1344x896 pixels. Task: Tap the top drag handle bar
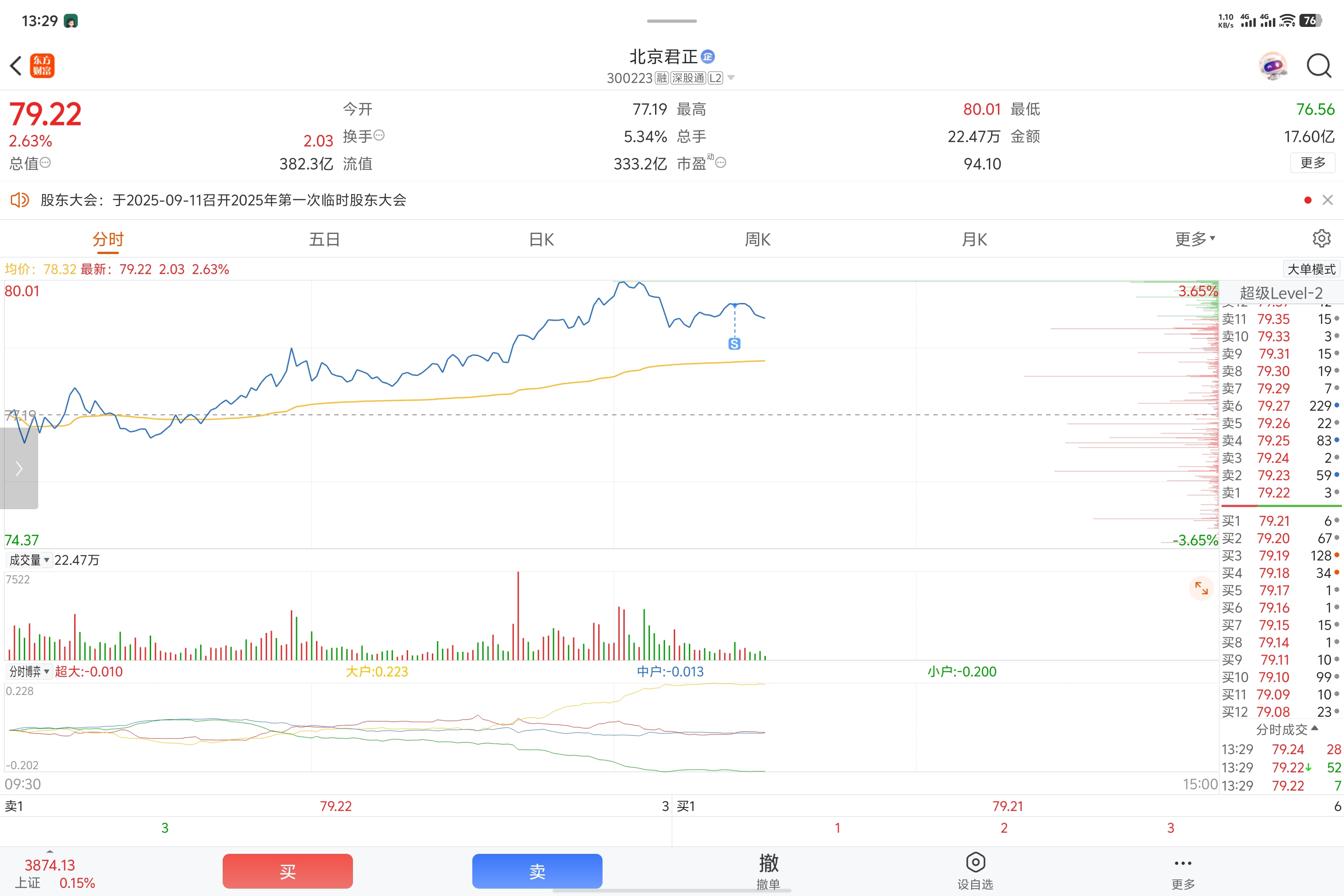pyautogui.click(x=672, y=21)
